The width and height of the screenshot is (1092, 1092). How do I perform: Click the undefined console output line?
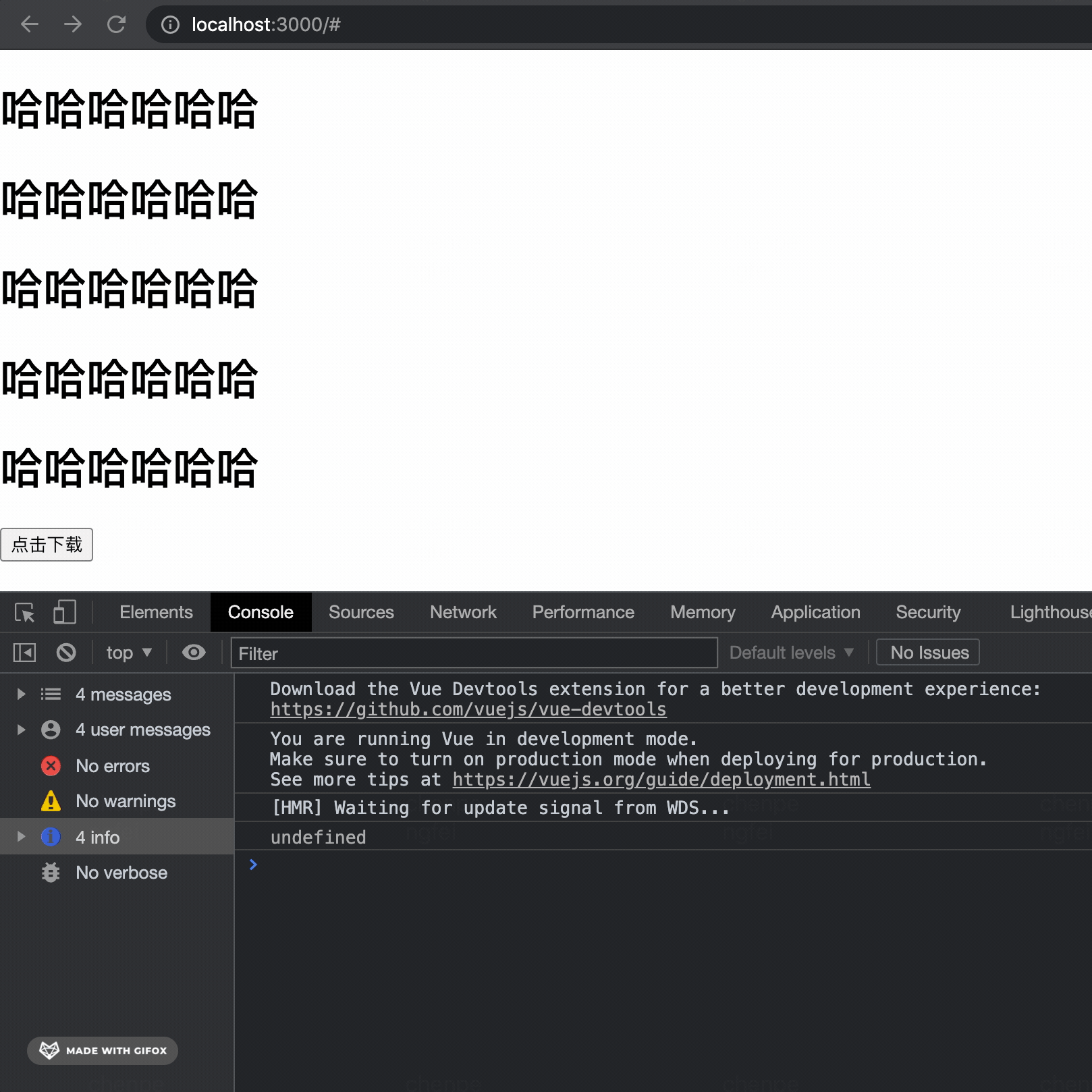click(318, 837)
